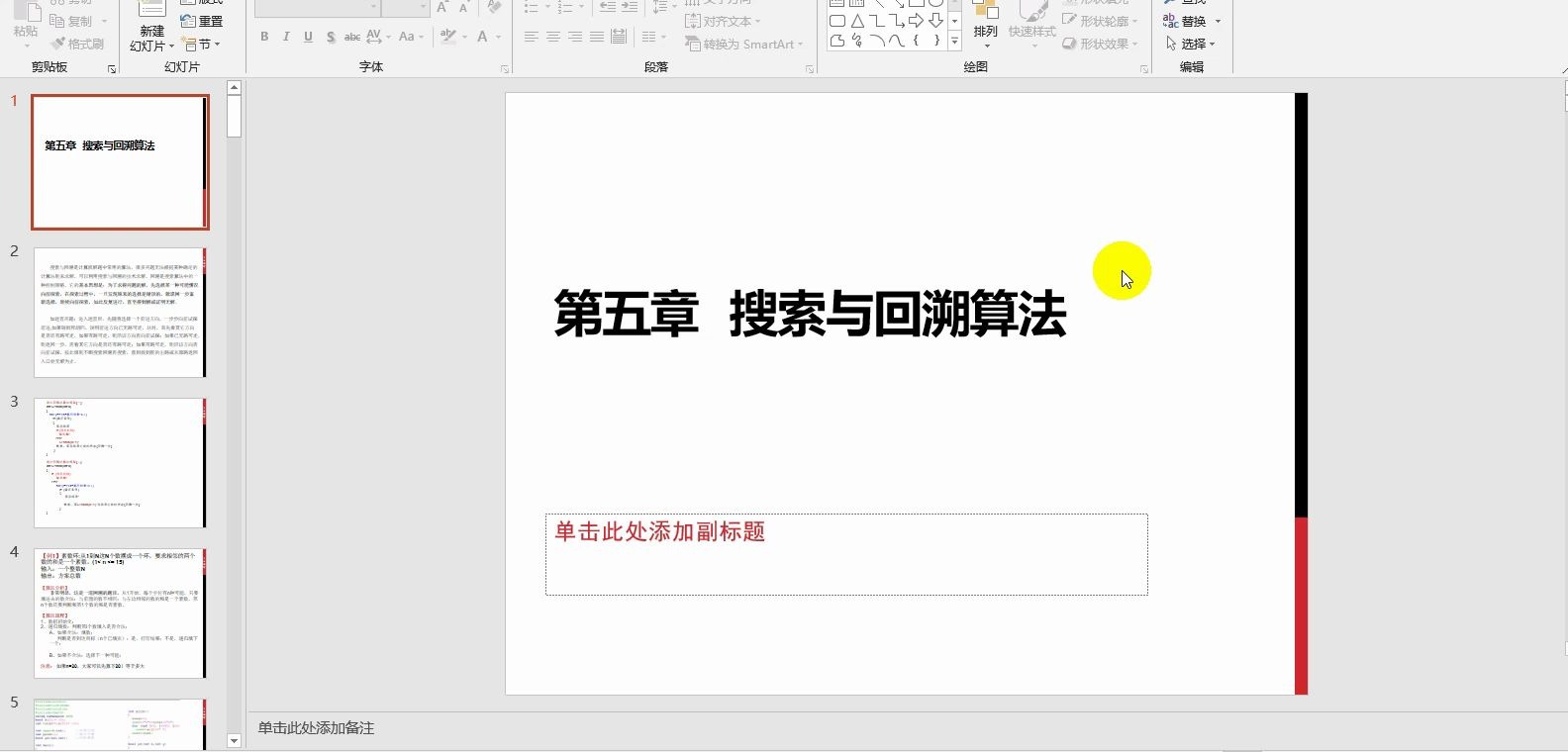
Task: Align text right in paragraph group
Action: pos(575,37)
